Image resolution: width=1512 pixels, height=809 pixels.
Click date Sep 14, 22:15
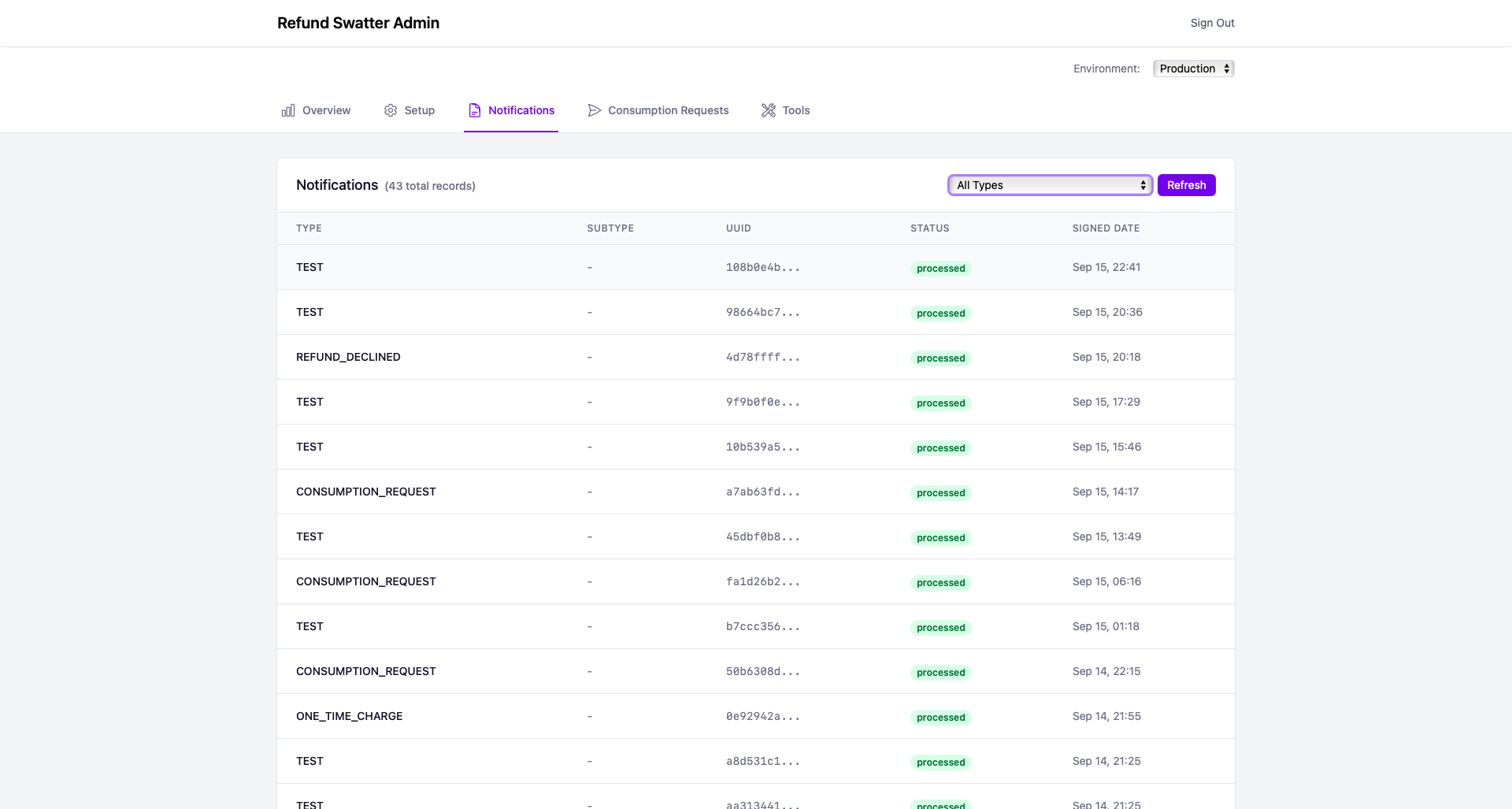(1106, 671)
